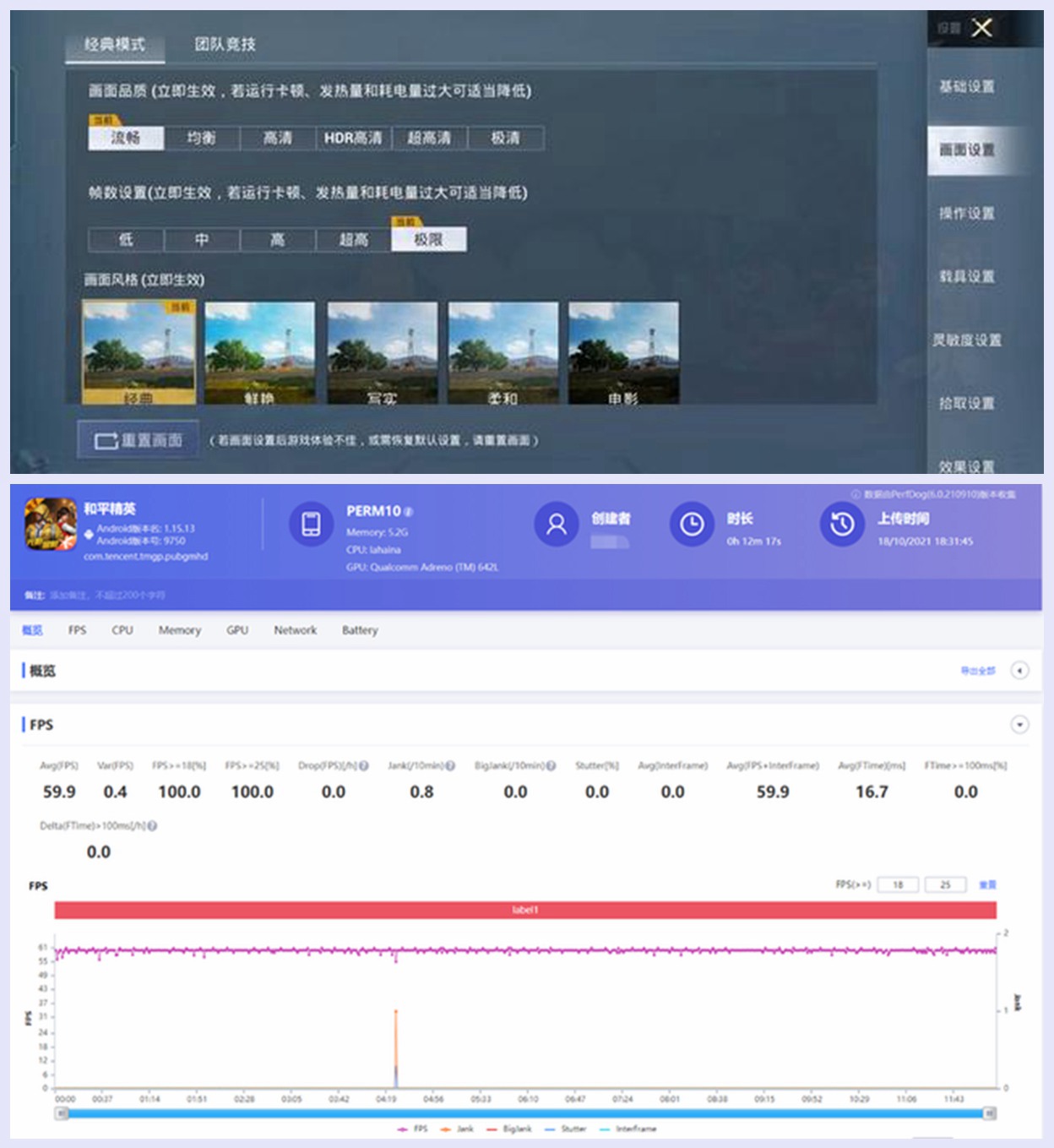
Task: Click the left handle of the chart range slider
Action: pyautogui.click(x=61, y=1113)
